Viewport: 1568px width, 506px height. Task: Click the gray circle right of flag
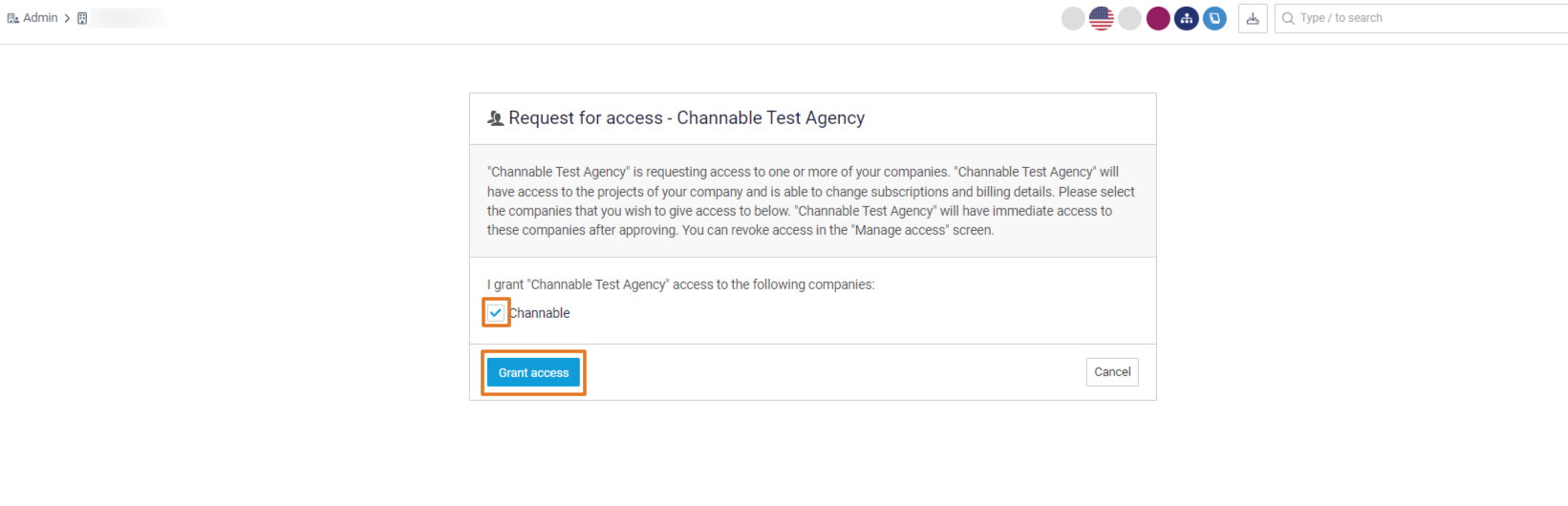click(x=1129, y=18)
